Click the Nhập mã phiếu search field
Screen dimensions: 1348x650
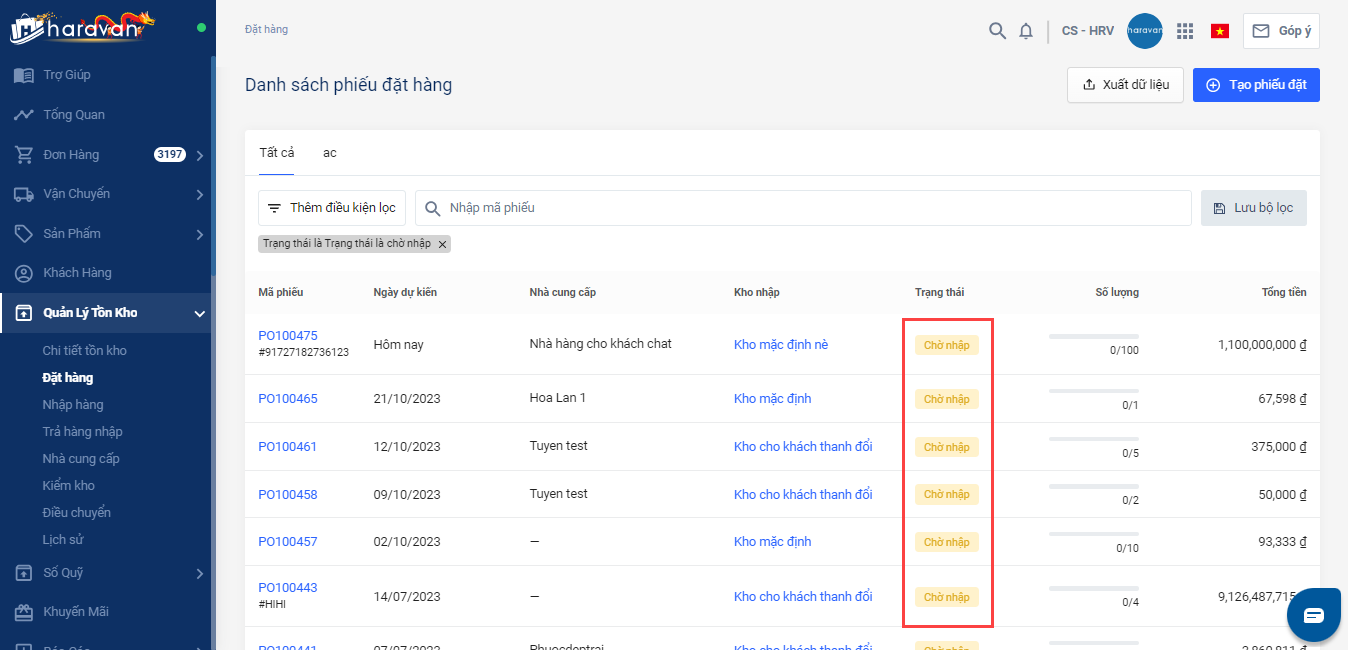tap(803, 208)
